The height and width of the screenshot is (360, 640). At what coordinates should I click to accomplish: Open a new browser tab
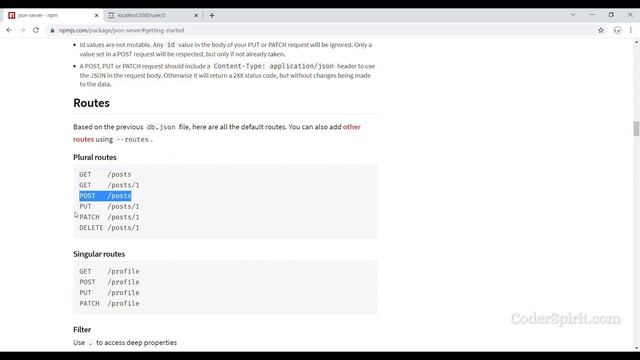click(212, 16)
